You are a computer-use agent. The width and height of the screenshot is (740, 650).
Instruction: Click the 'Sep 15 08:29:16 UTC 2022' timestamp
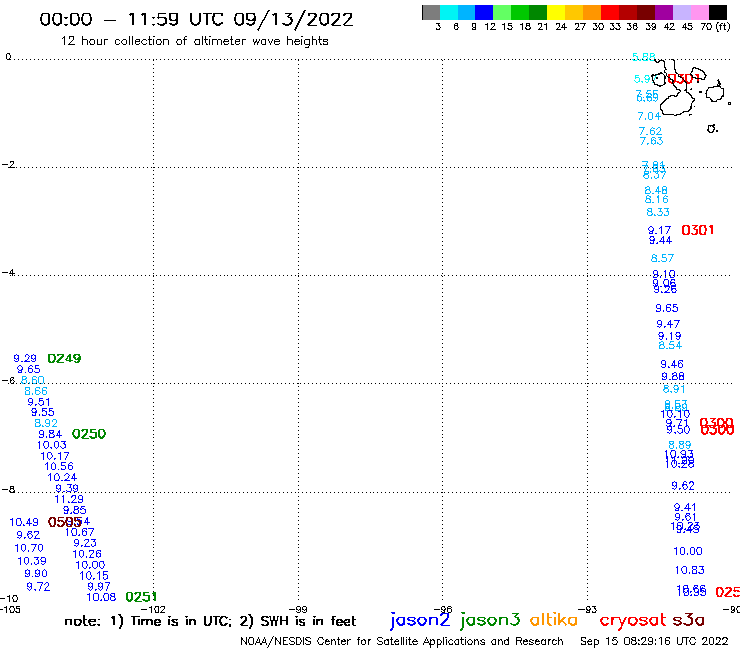tap(654, 641)
